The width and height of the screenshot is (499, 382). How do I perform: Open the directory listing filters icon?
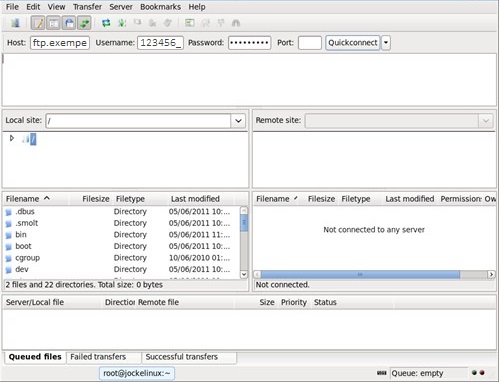189,23
